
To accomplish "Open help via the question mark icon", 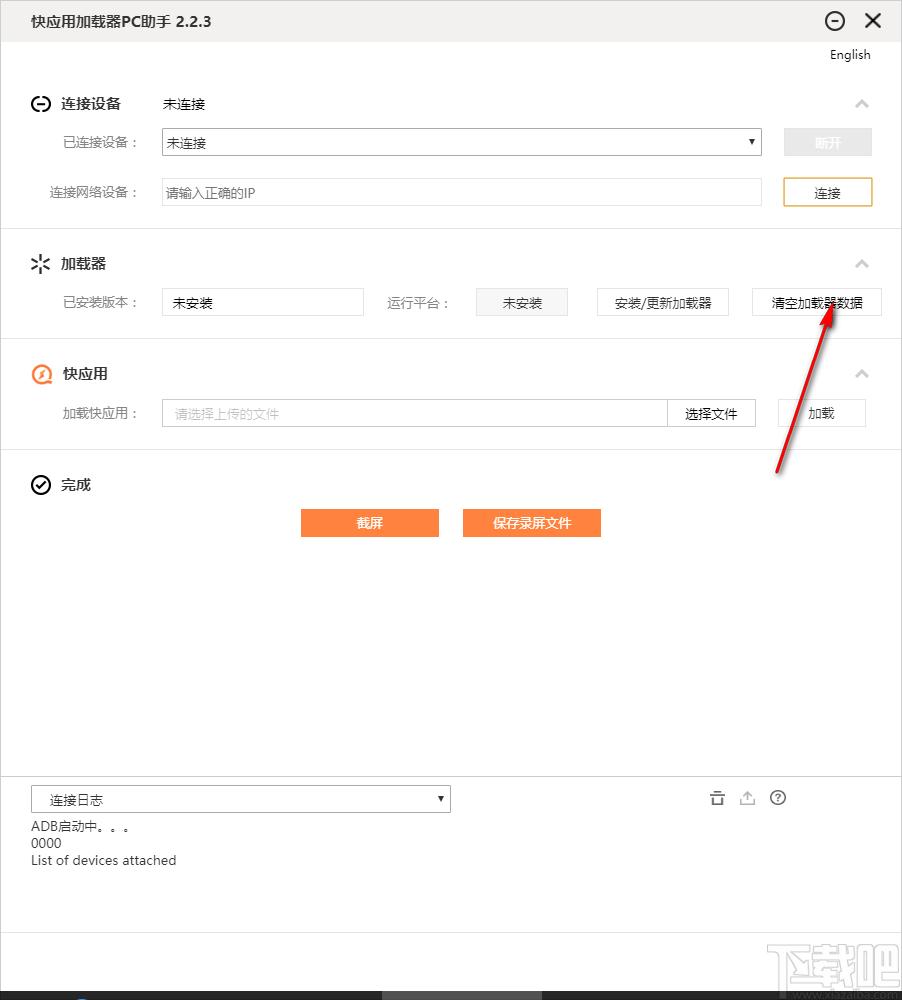I will pos(778,798).
